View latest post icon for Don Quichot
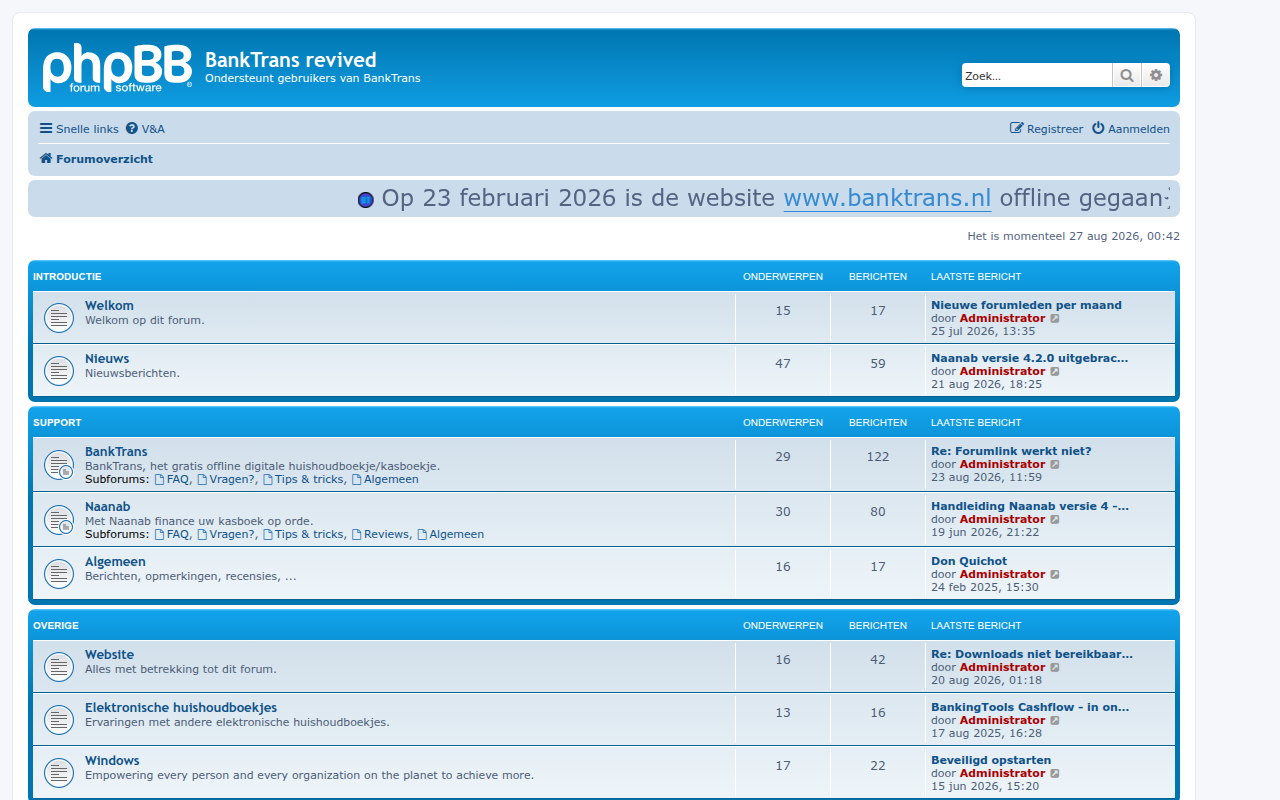Screen dimensions: 1280x800 click(x=1055, y=574)
